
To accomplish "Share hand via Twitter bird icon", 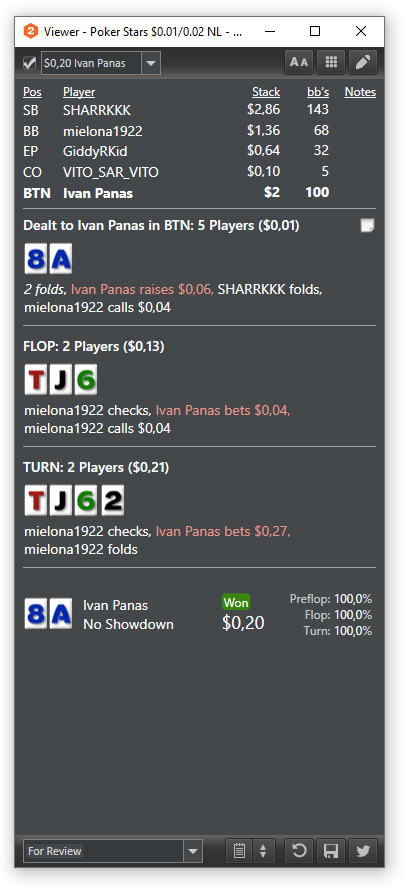I will click(363, 851).
